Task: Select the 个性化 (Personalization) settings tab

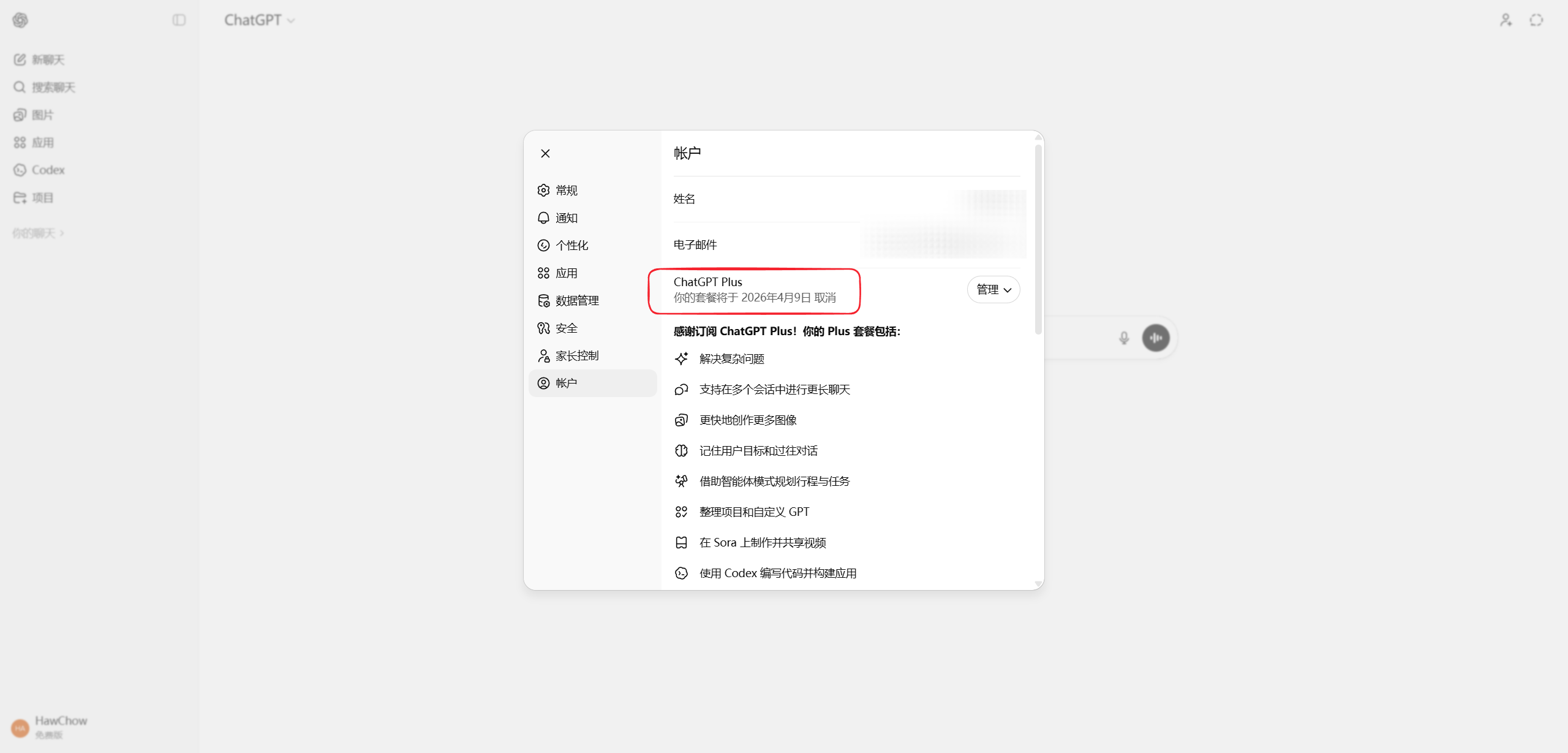Action: [x=571, y=245]
